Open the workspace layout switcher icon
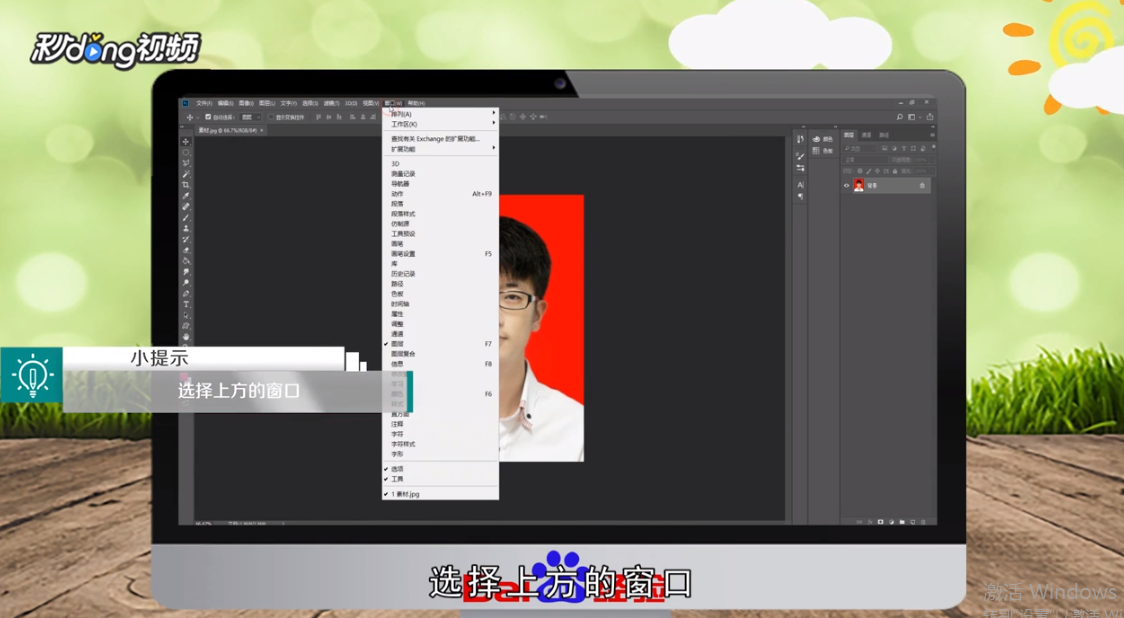The image size is (1124, 618). [911, 117]
